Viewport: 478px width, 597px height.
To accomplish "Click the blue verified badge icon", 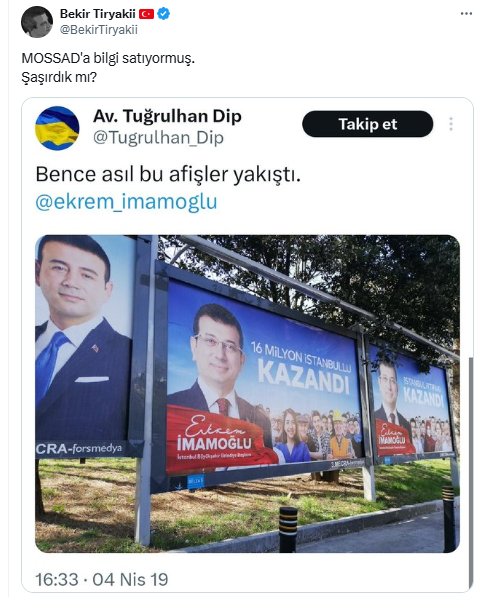I will 164,14.
